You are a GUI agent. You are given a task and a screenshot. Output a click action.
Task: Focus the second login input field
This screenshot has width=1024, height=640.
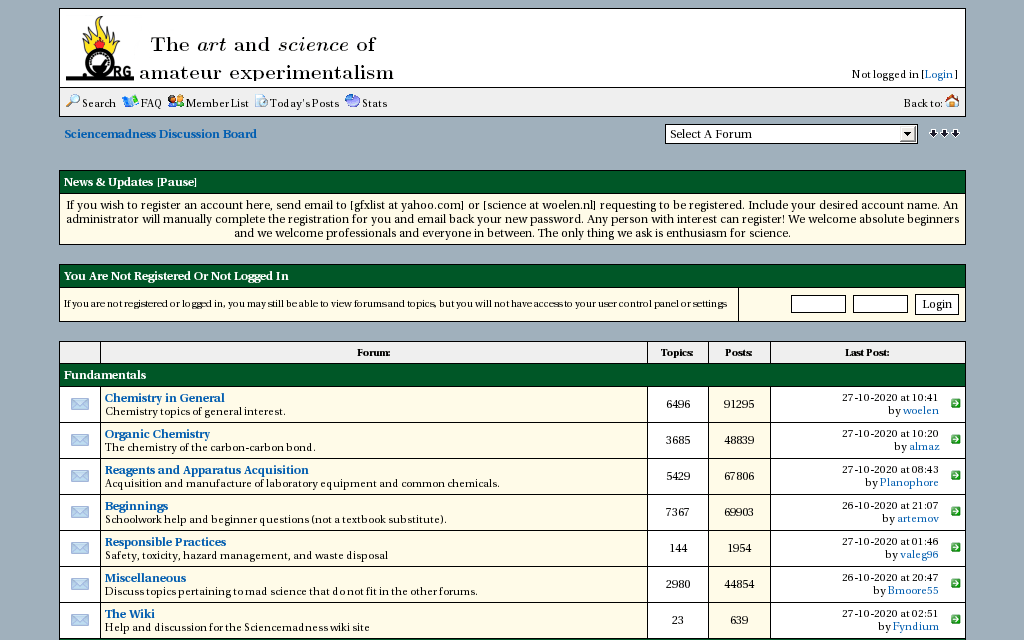(880, 304)
